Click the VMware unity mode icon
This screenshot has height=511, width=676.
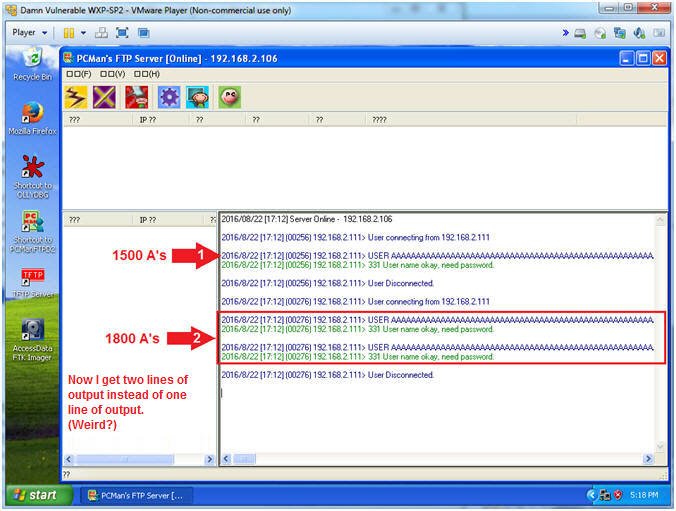coord(144,33)
